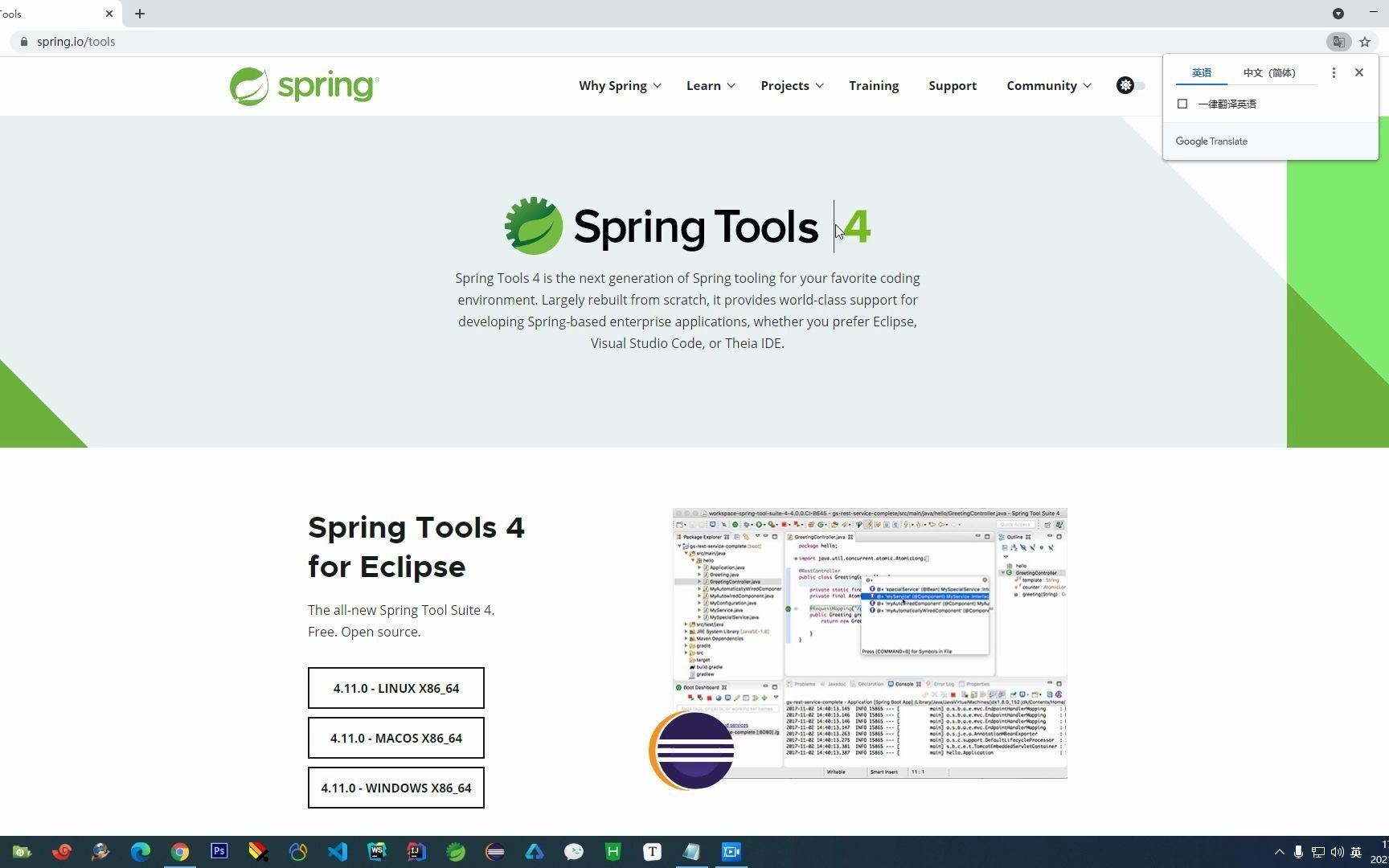Toggle the dark mode theme switch

coord(1130,85)
